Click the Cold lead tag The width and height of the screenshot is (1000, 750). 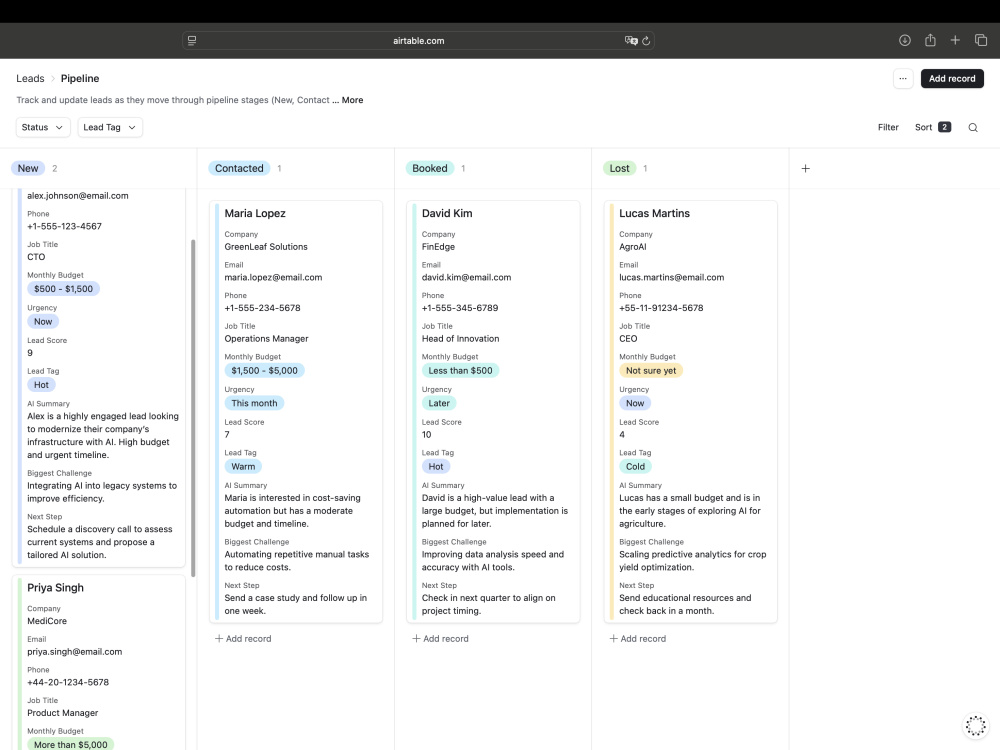pos(635,466)
